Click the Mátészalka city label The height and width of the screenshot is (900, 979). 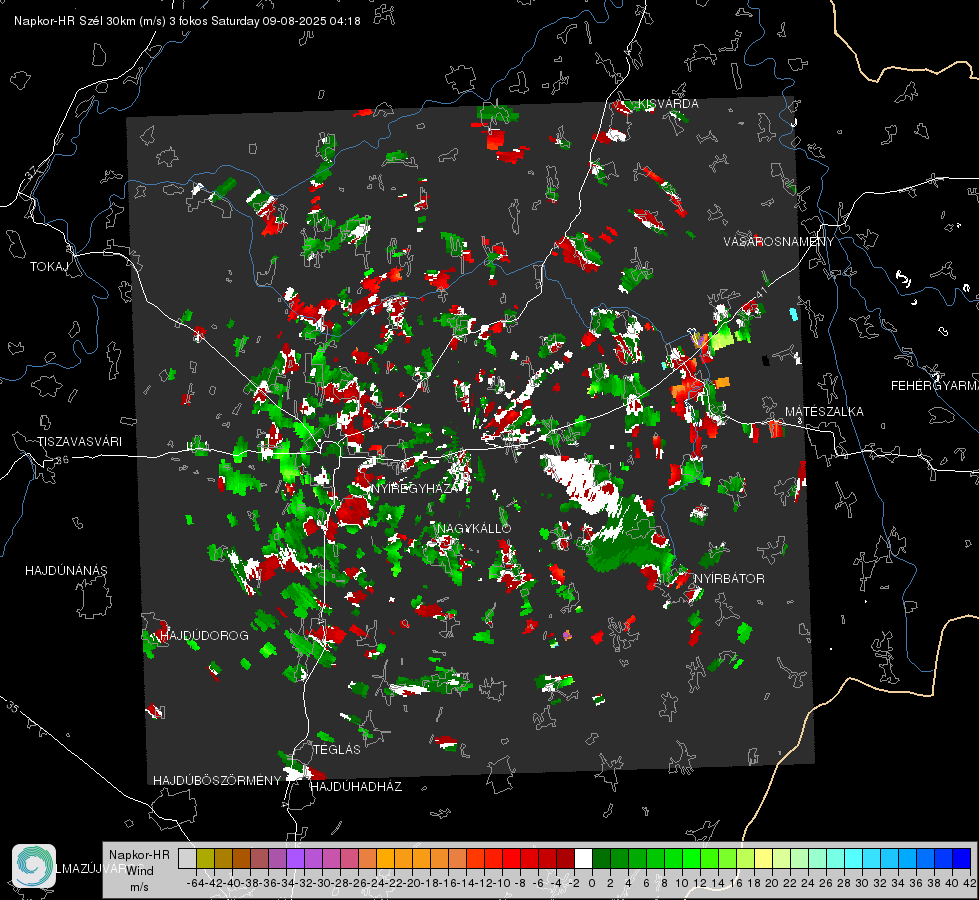(x=824, y=412)
